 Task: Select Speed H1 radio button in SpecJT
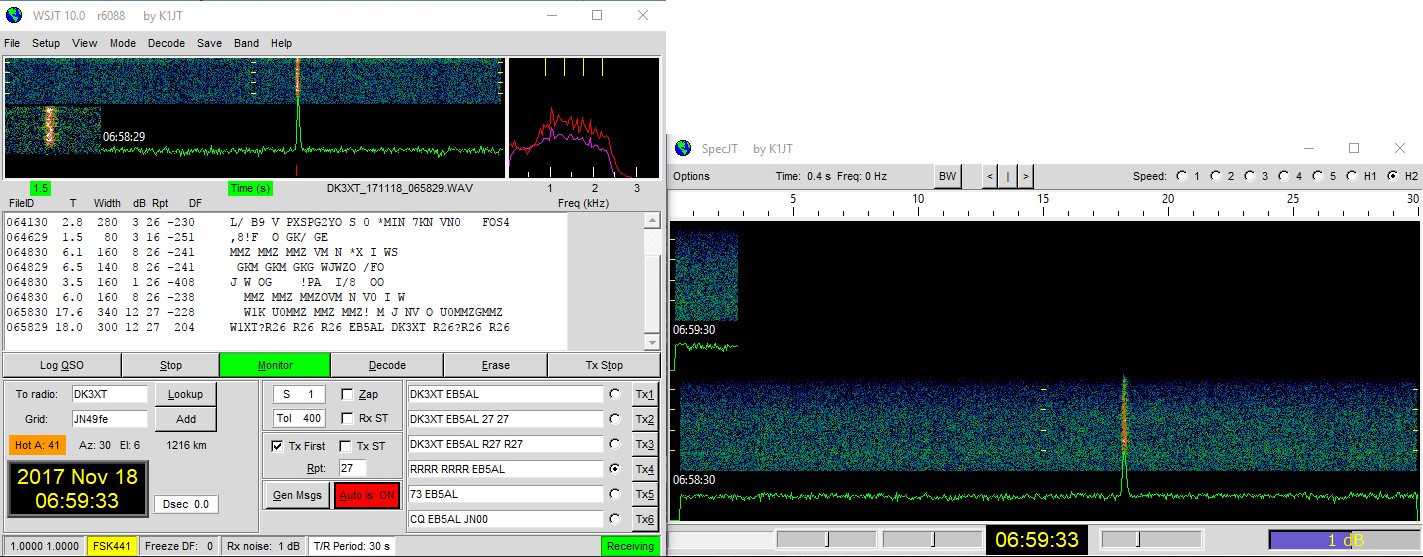(x=1352, y=176)
